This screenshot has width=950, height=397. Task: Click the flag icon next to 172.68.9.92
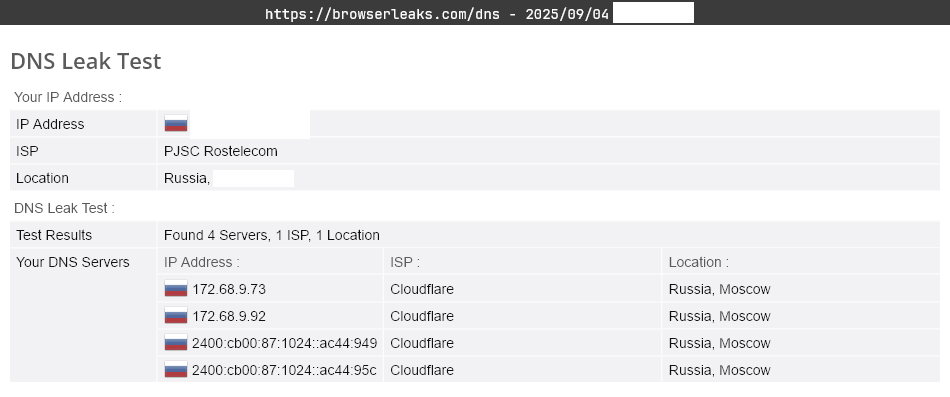176,316
